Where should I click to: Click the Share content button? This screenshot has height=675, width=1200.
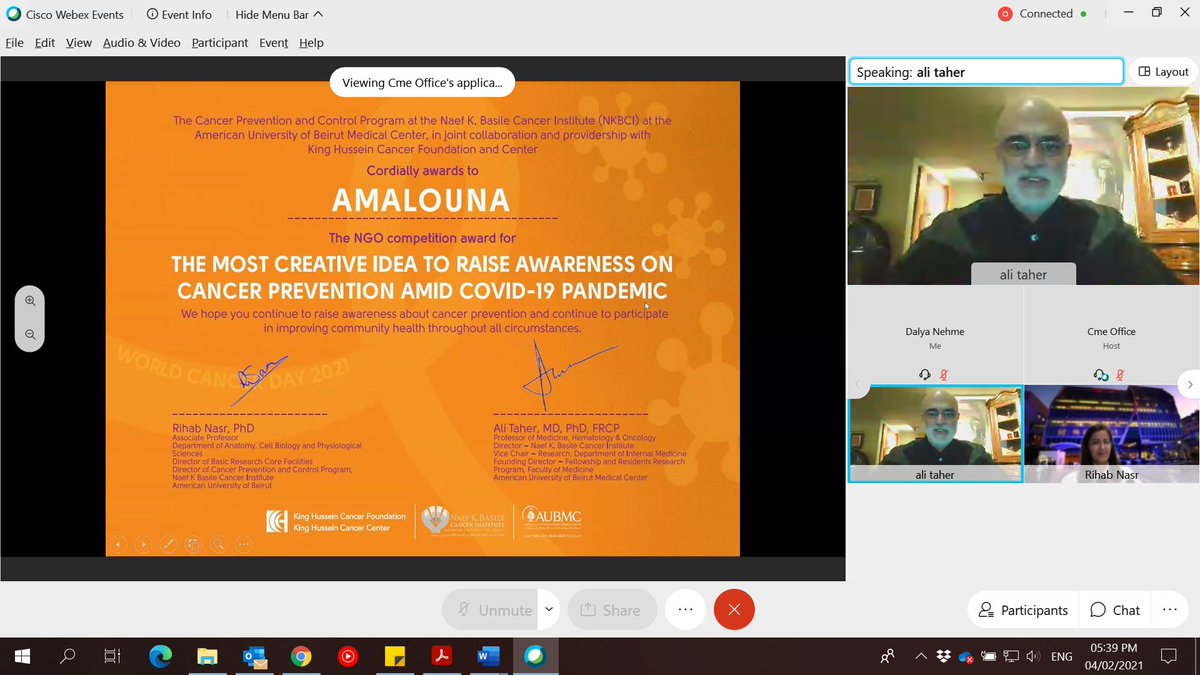point(612,609)
